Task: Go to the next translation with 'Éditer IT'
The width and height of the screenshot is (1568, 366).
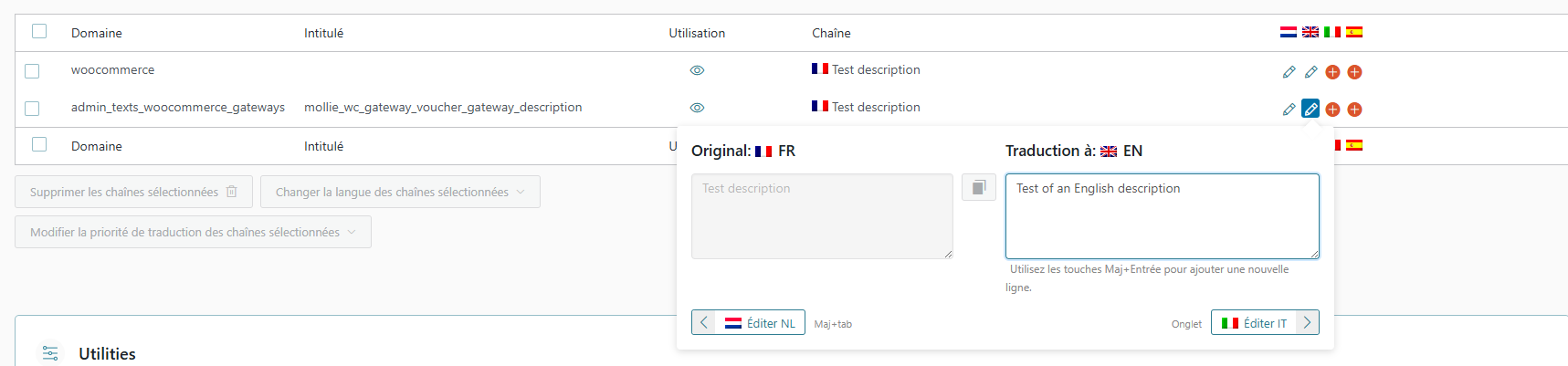Action: click(1265, 323)
